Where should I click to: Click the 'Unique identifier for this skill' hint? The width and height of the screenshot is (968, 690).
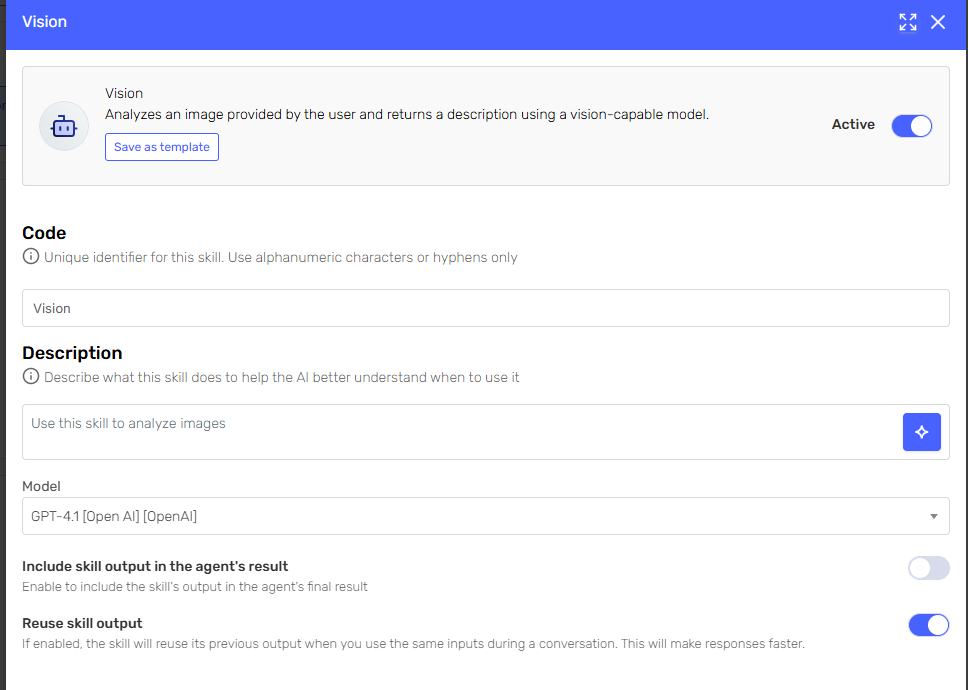(x=280, y=257)
